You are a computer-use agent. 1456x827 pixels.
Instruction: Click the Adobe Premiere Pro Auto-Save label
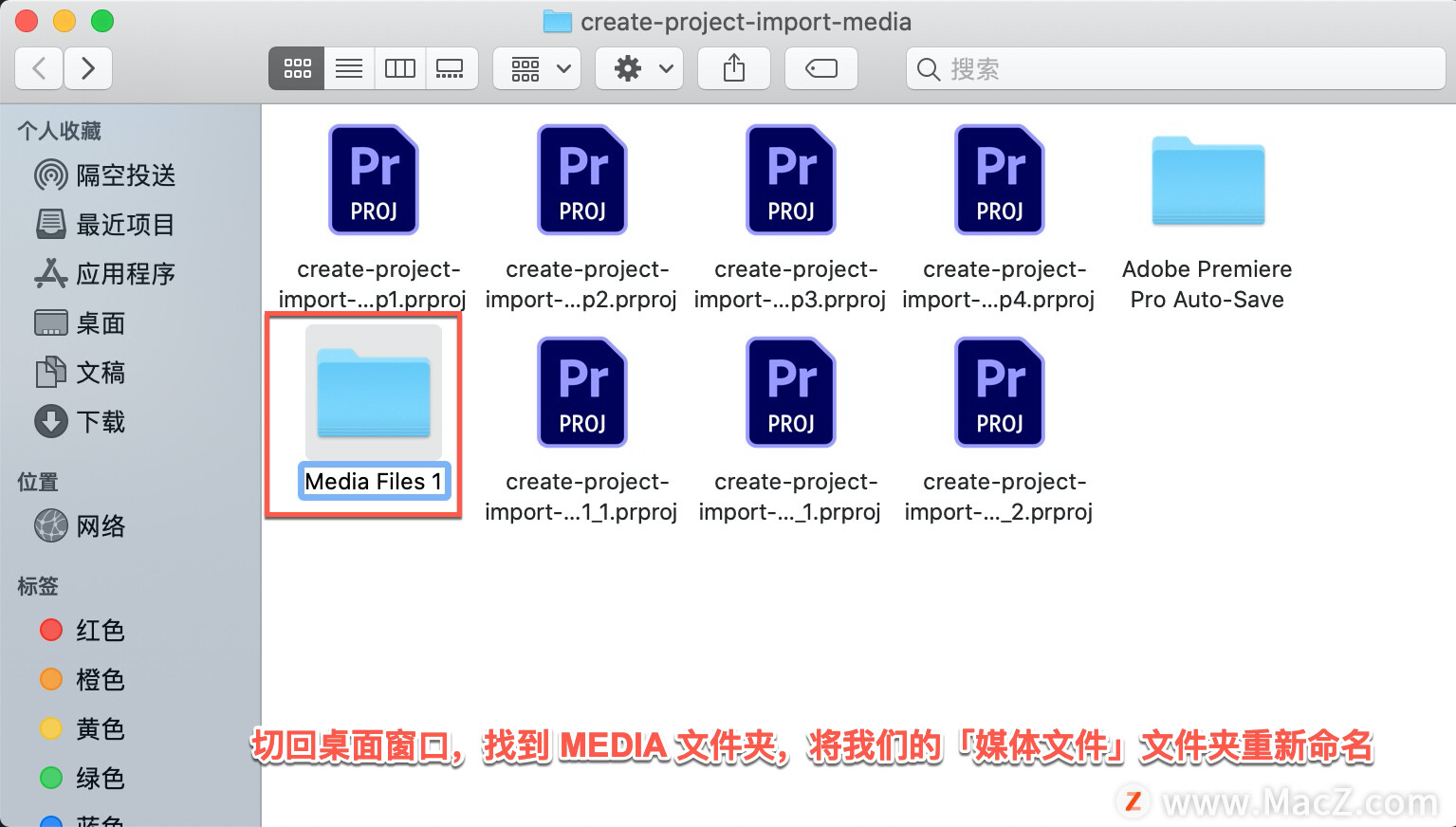[1207, 285]
